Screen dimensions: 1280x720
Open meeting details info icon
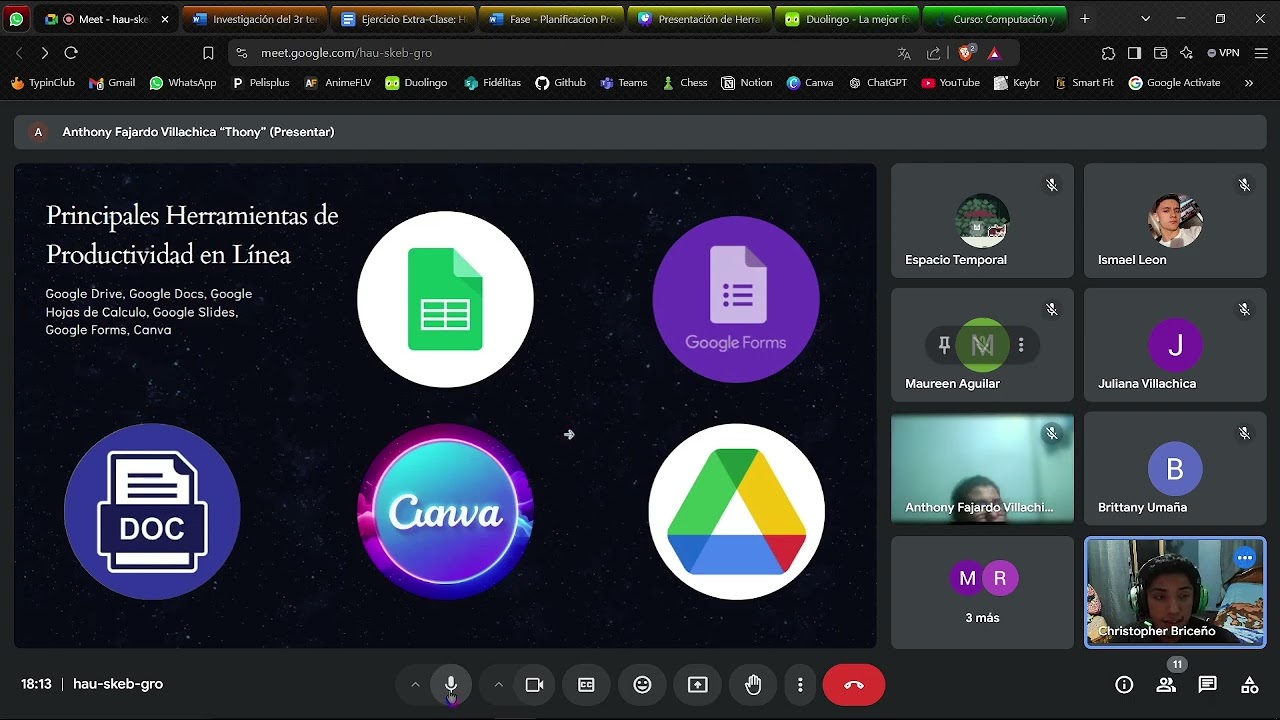[x=1124, y=685]
